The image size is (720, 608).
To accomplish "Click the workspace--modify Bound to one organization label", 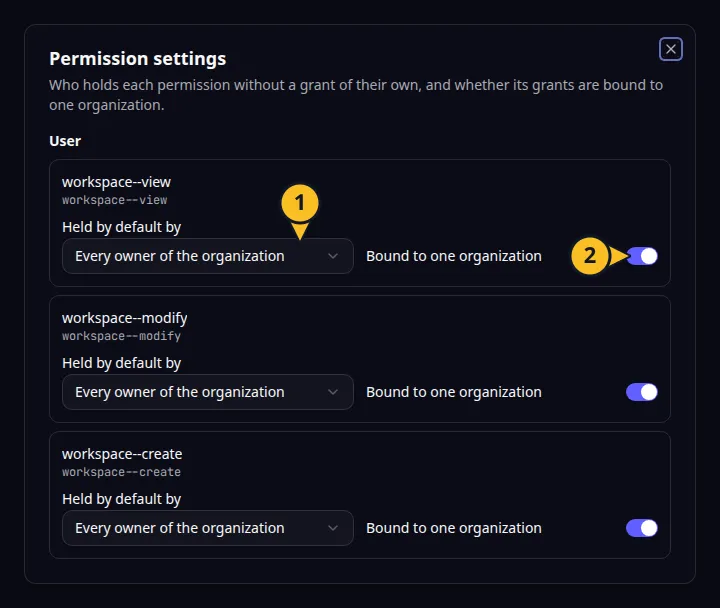I will pos(454,392).
